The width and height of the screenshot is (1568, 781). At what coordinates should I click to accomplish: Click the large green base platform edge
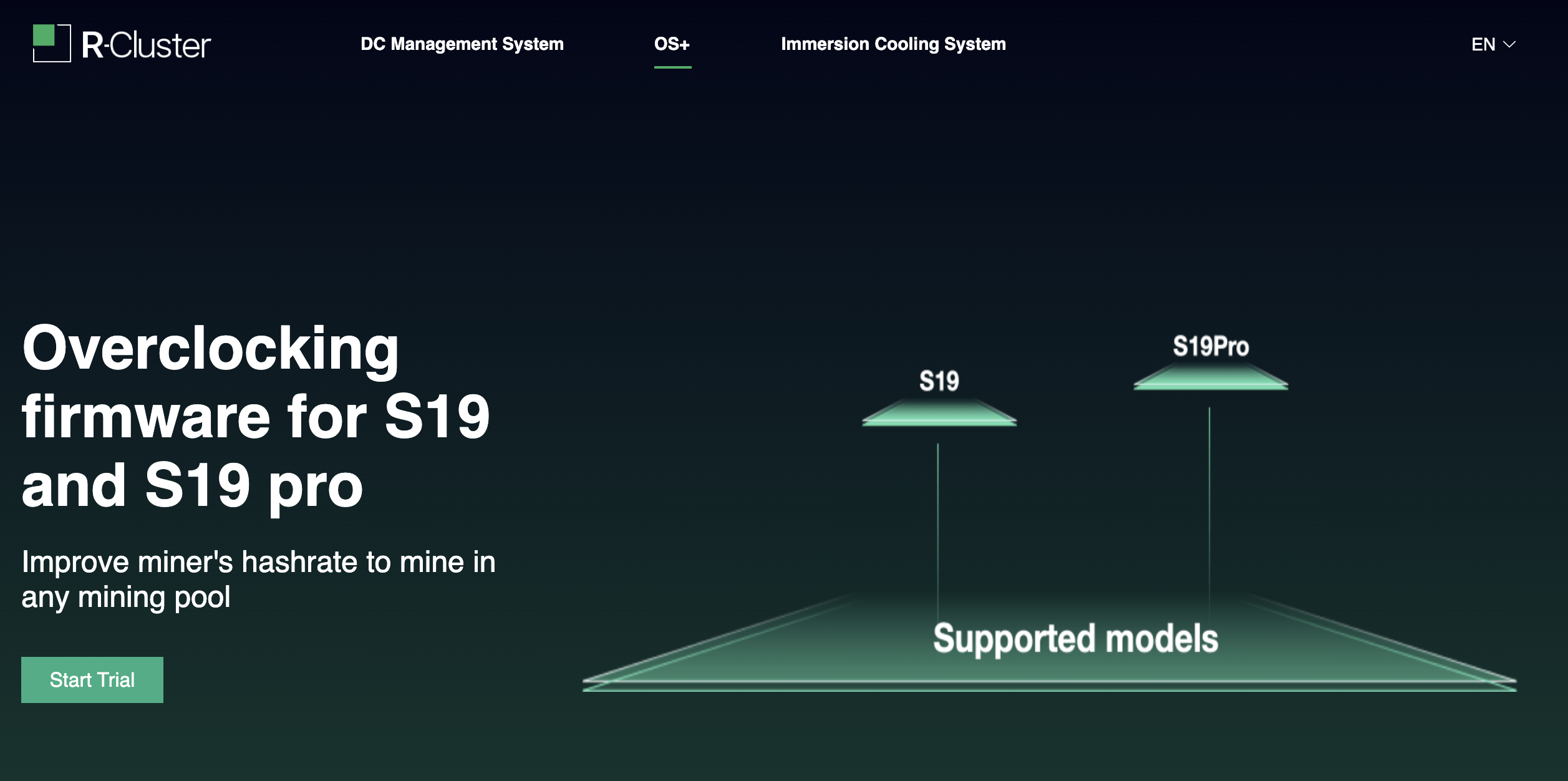click(x=1049, y=685)
